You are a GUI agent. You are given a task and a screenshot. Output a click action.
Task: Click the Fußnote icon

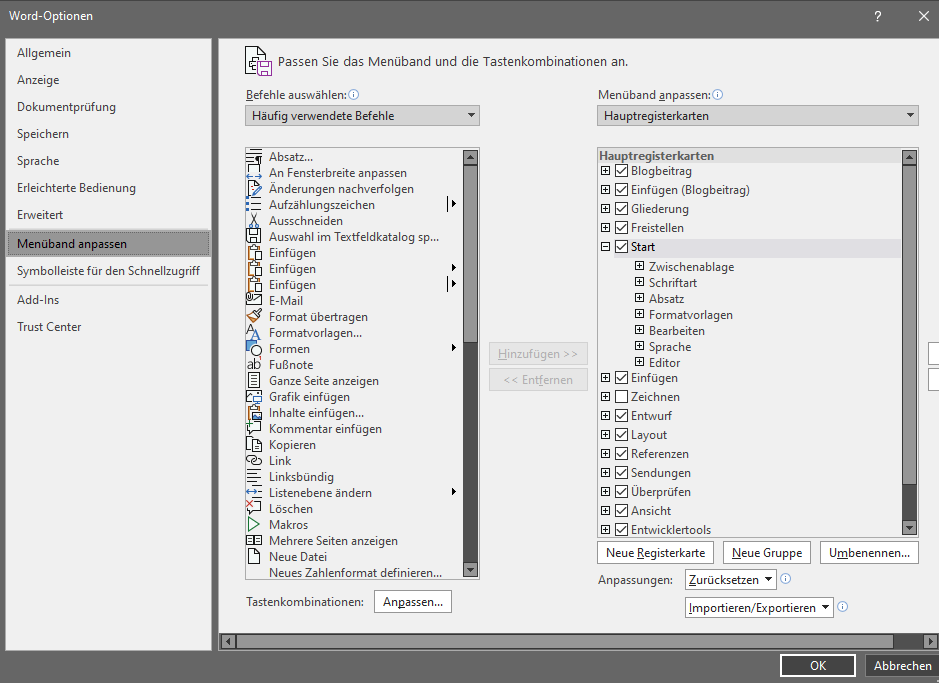[254, 365]
